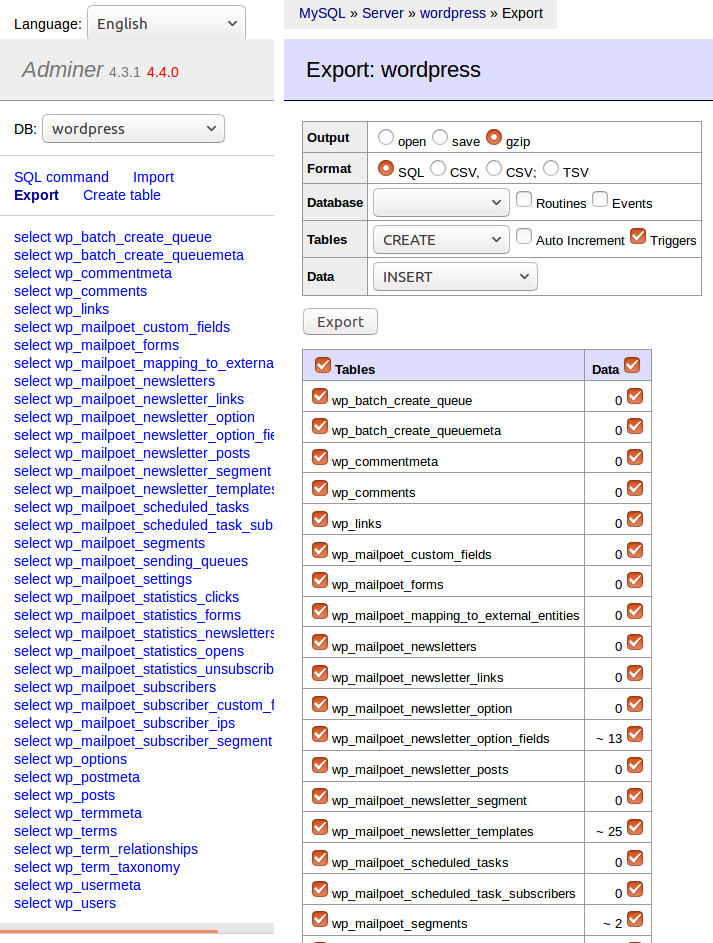Go to MySQL breadcrumb link

322,13
